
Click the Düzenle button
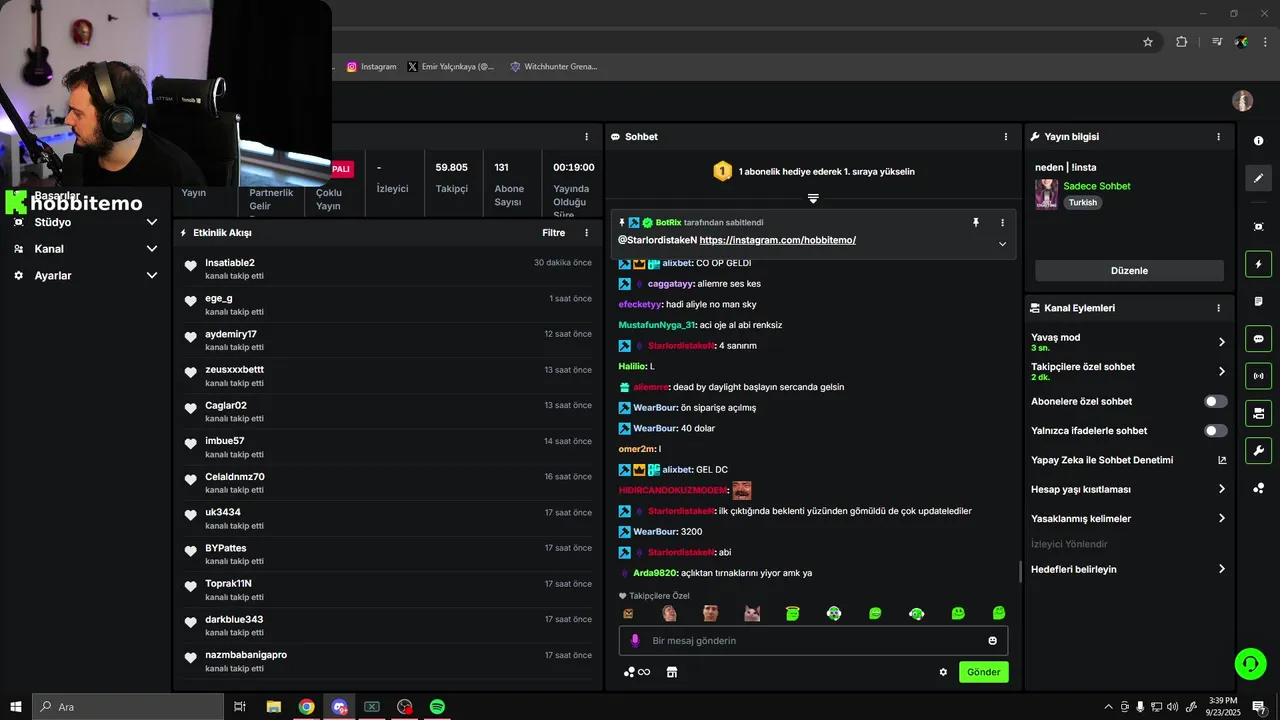pyautogui.click(x=1129, y=271)
